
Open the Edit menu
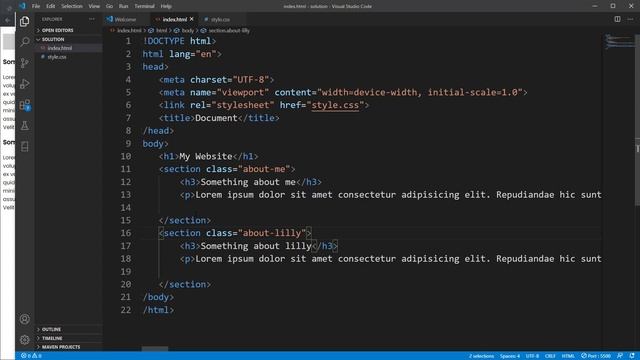tap(50, 6)
